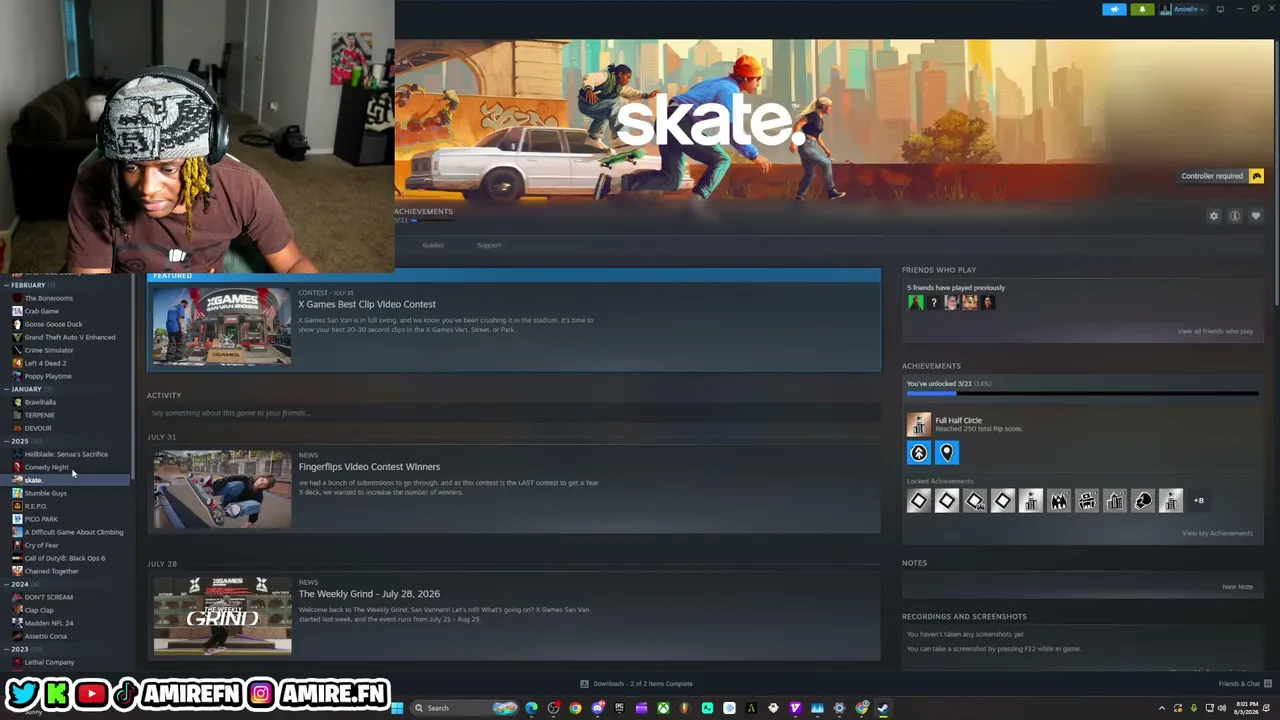This screenshot has width=1280, height=720.
Task: Select Call of Duty: Black Ops 6
Action: tap(64, 558)
